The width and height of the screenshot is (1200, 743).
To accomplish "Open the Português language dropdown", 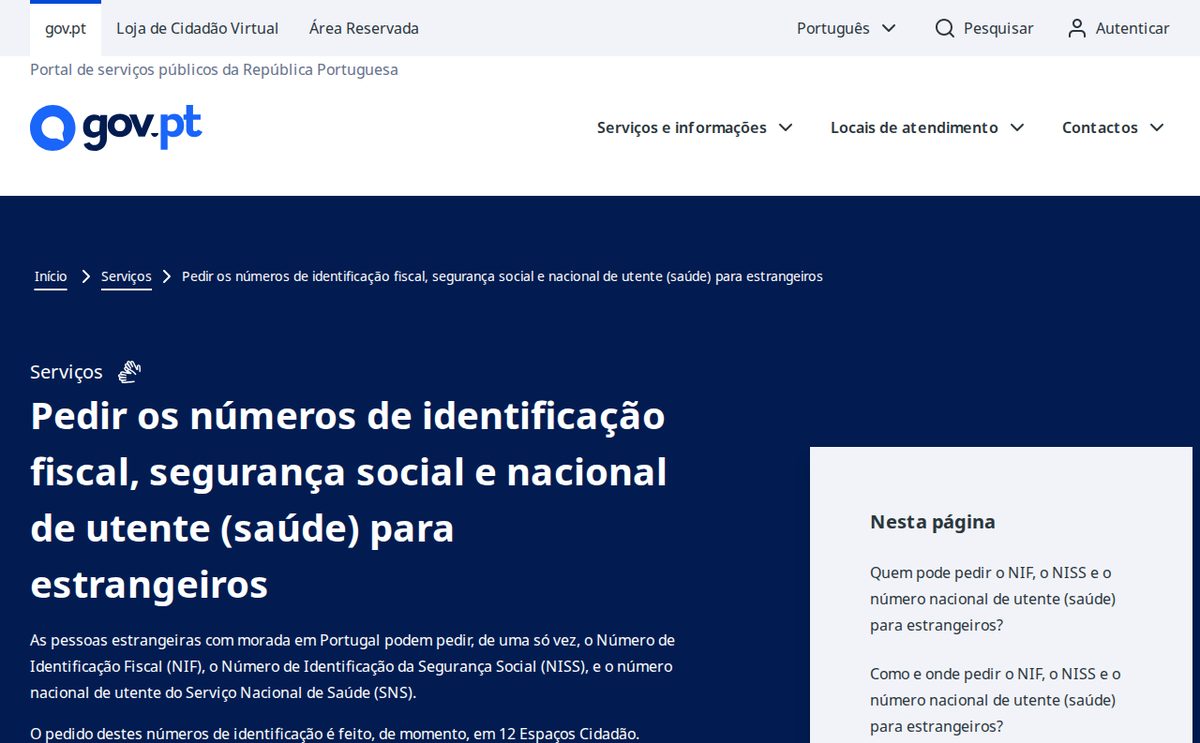I will point(846,28).
